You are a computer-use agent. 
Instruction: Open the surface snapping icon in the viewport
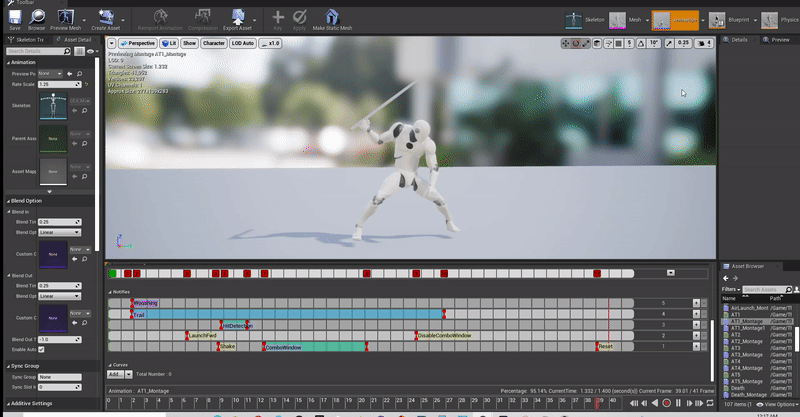pos(608,43)
